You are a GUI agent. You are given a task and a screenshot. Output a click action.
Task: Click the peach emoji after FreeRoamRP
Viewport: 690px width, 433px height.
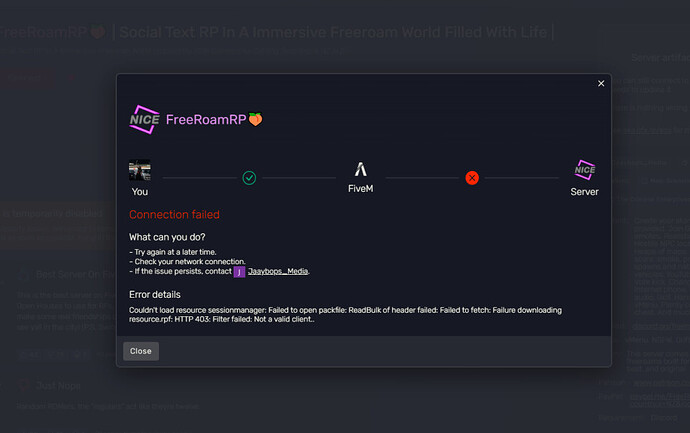(255, 119)
